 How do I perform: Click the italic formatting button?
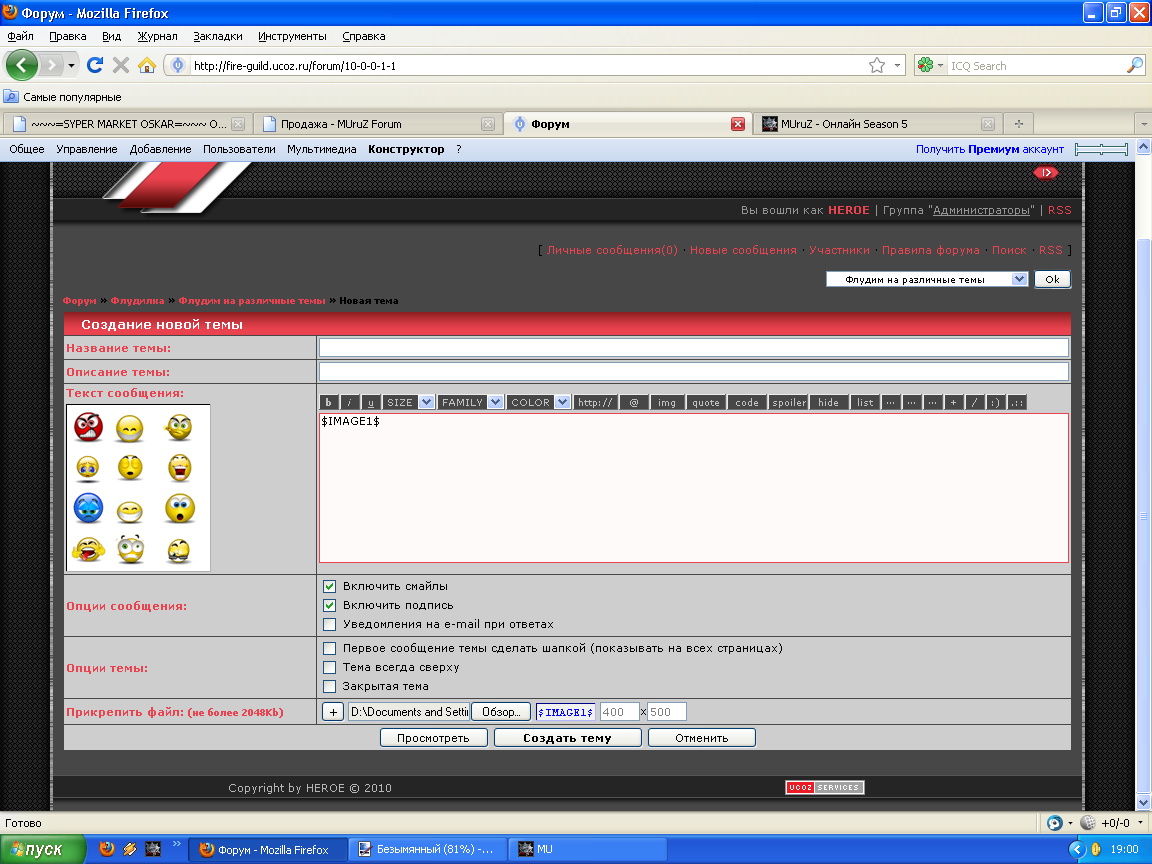point(349,402)
